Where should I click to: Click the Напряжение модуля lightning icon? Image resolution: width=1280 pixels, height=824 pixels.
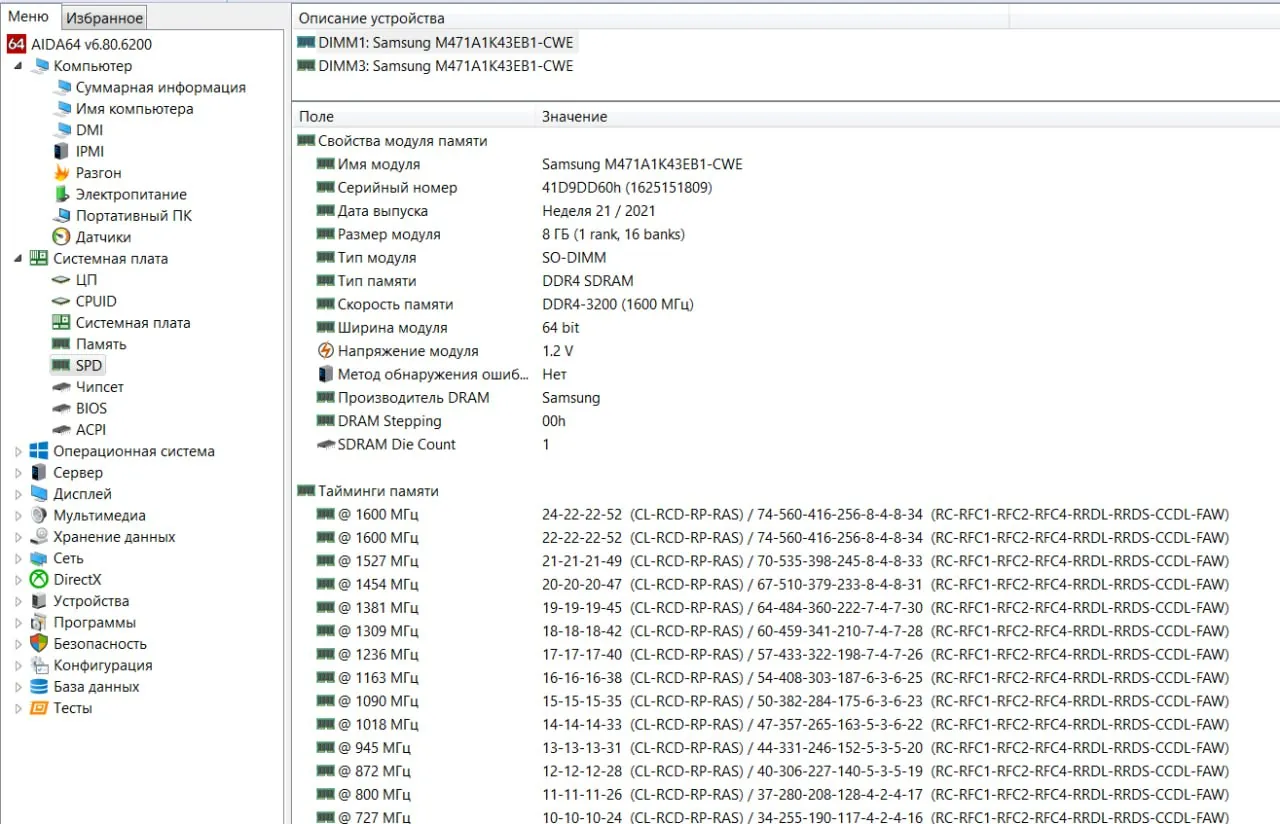pos(325,351)
